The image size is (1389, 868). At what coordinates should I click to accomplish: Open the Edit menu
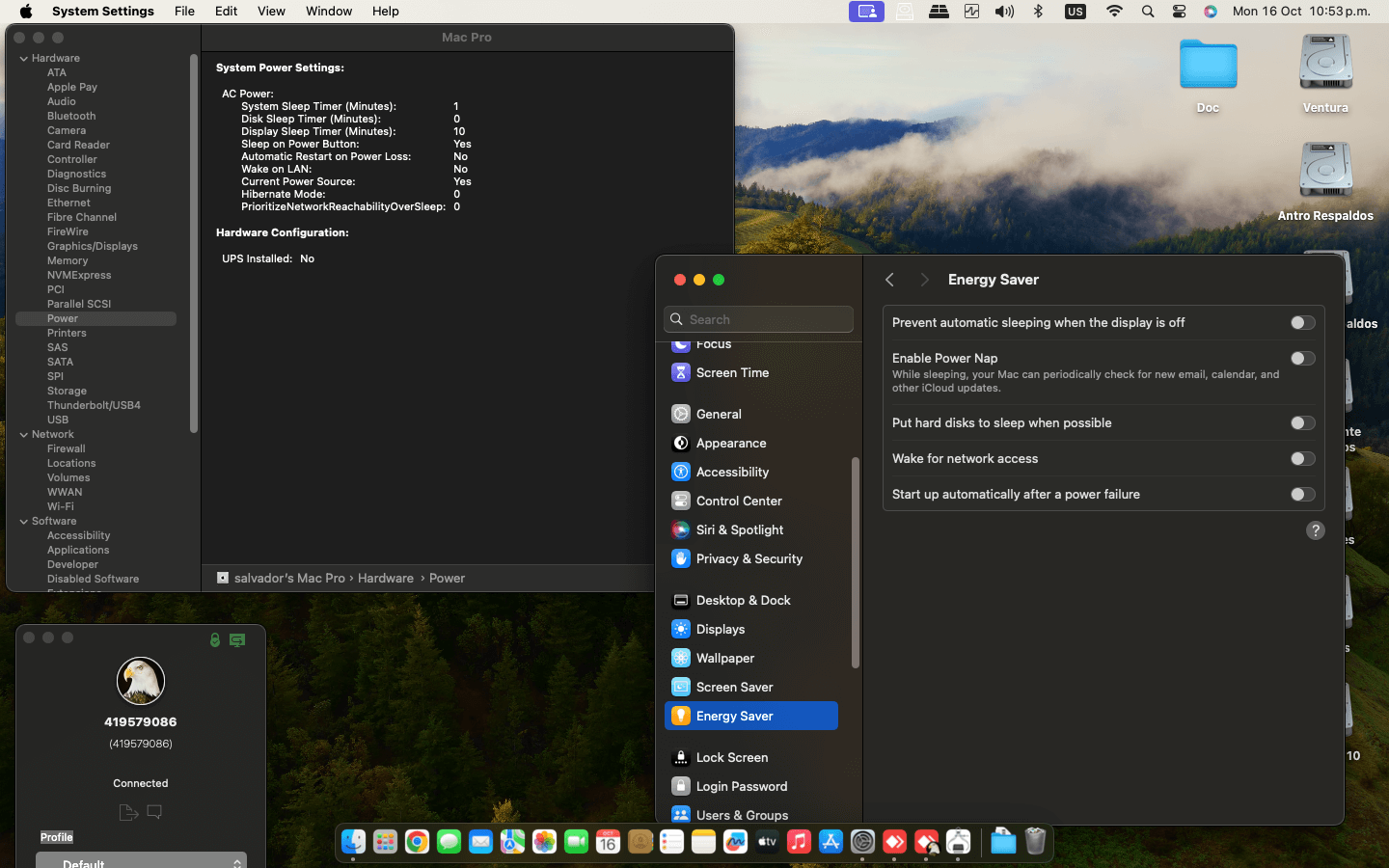(226, 12)
